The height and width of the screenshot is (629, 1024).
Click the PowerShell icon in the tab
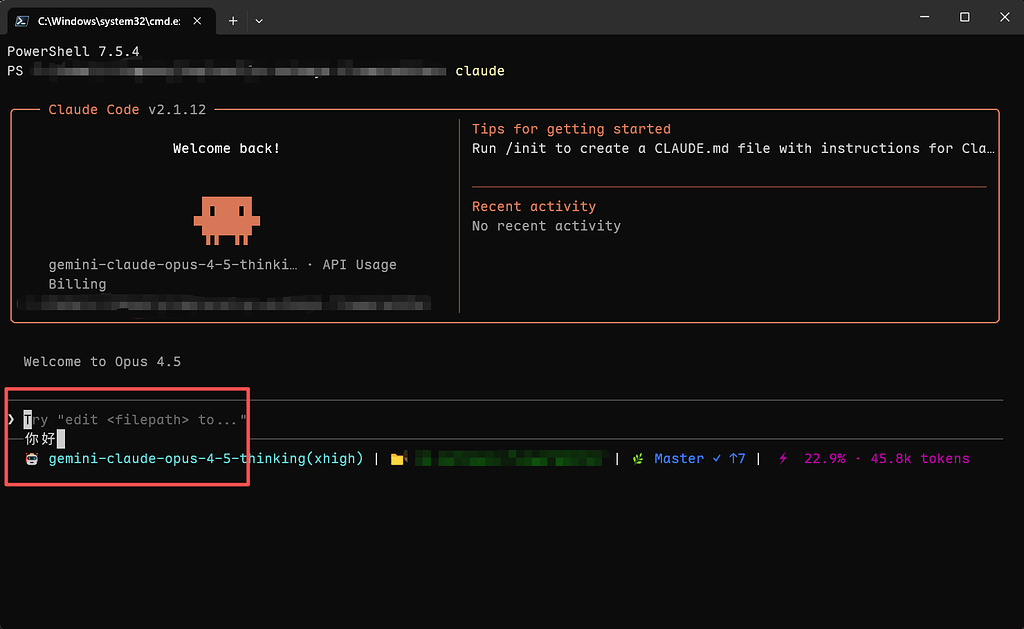tap(22, 21)
